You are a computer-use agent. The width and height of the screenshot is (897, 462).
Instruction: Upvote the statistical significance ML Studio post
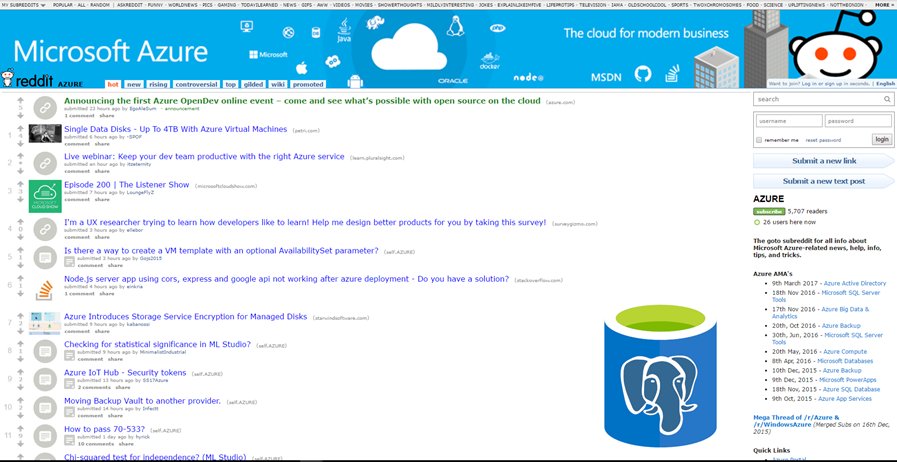point(21,343)
